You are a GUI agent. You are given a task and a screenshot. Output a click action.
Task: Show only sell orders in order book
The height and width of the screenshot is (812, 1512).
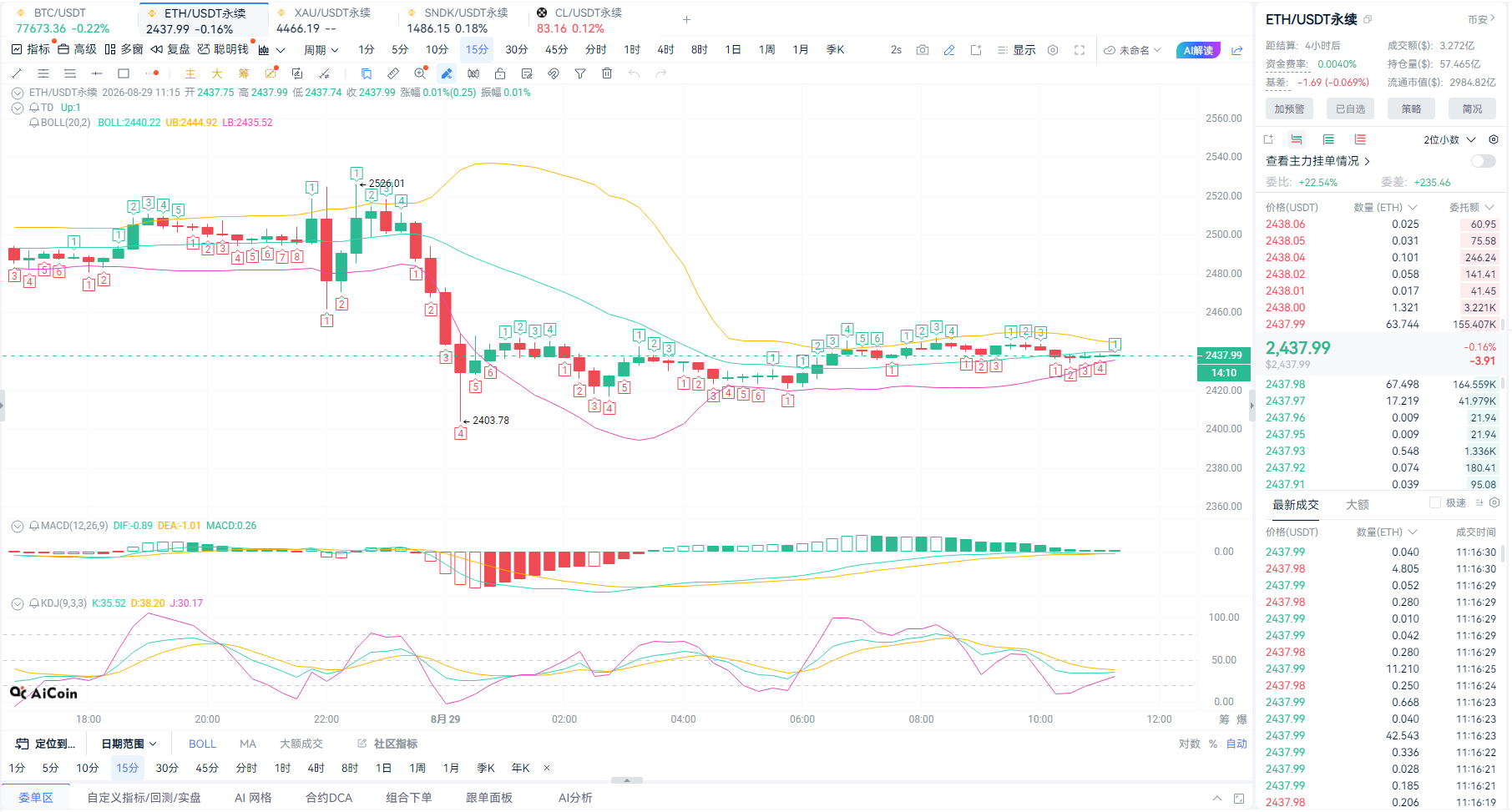click(x=1360, y=139)
